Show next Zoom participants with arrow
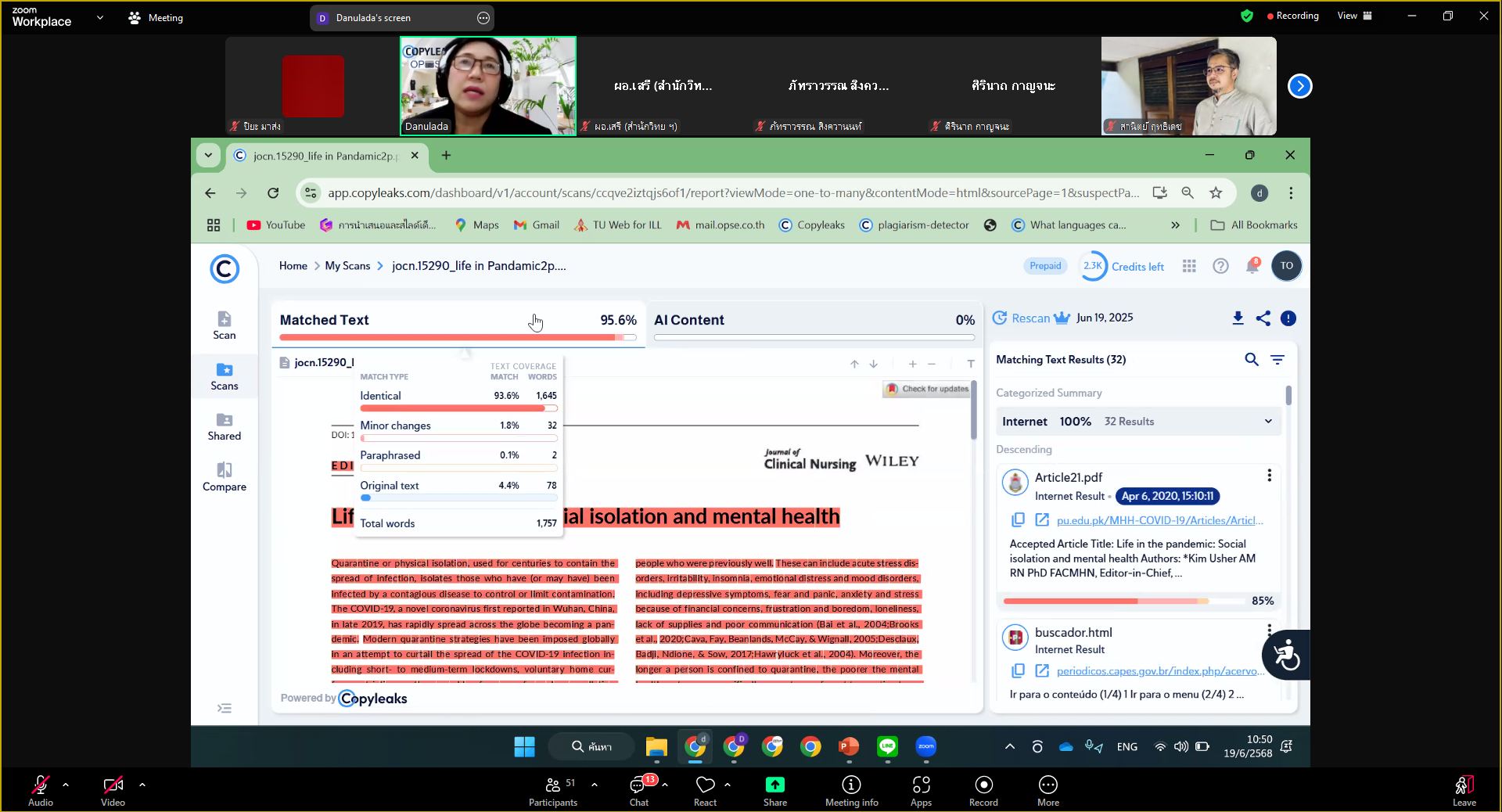This screenshot has height=812, width=1502. [1299, 86]
